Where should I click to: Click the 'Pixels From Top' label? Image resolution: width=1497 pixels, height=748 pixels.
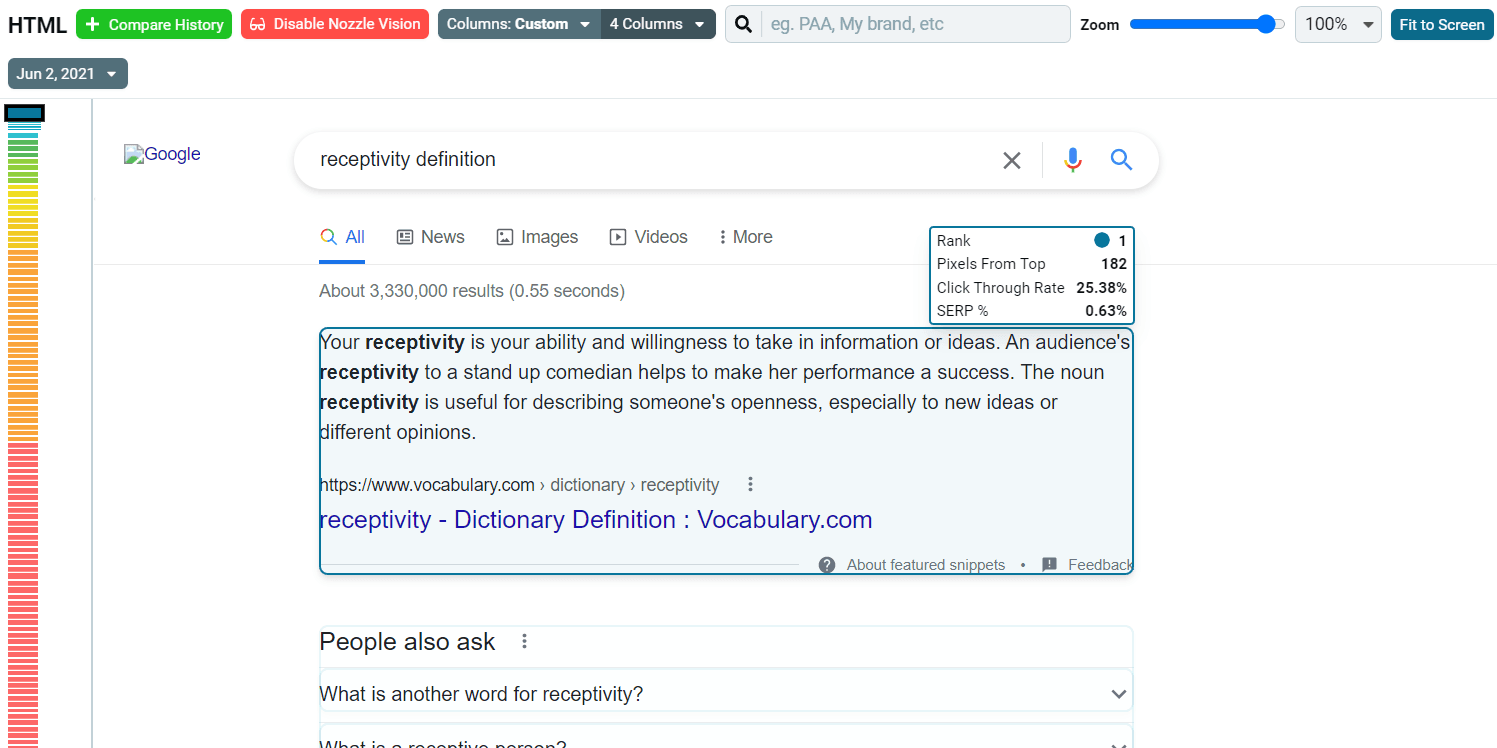pos(991,264)
